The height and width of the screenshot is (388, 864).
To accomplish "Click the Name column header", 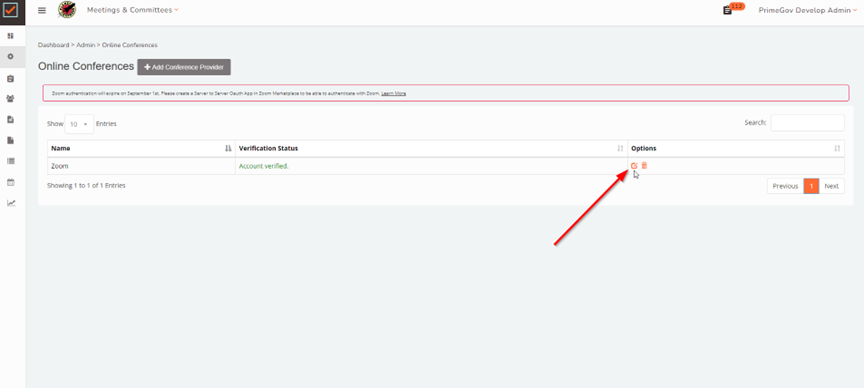I will click(141, 149).
